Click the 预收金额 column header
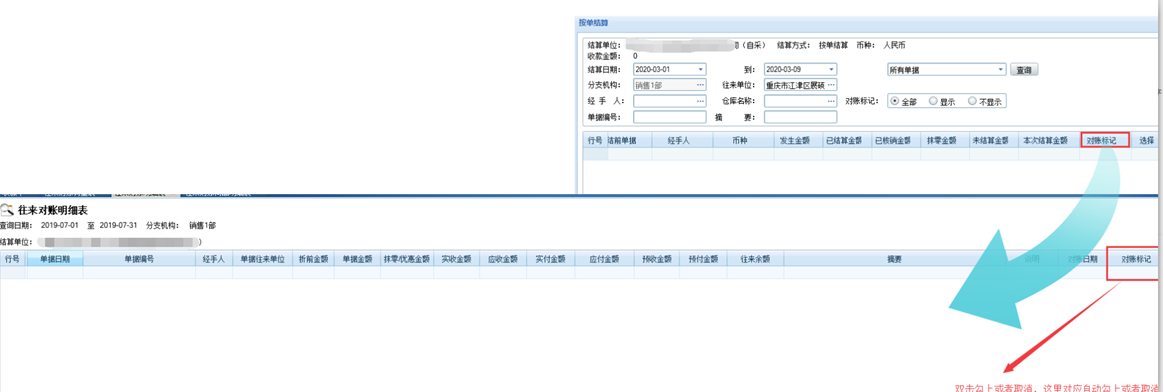Screen dimensions: 1164x392 tap(657, 259)
